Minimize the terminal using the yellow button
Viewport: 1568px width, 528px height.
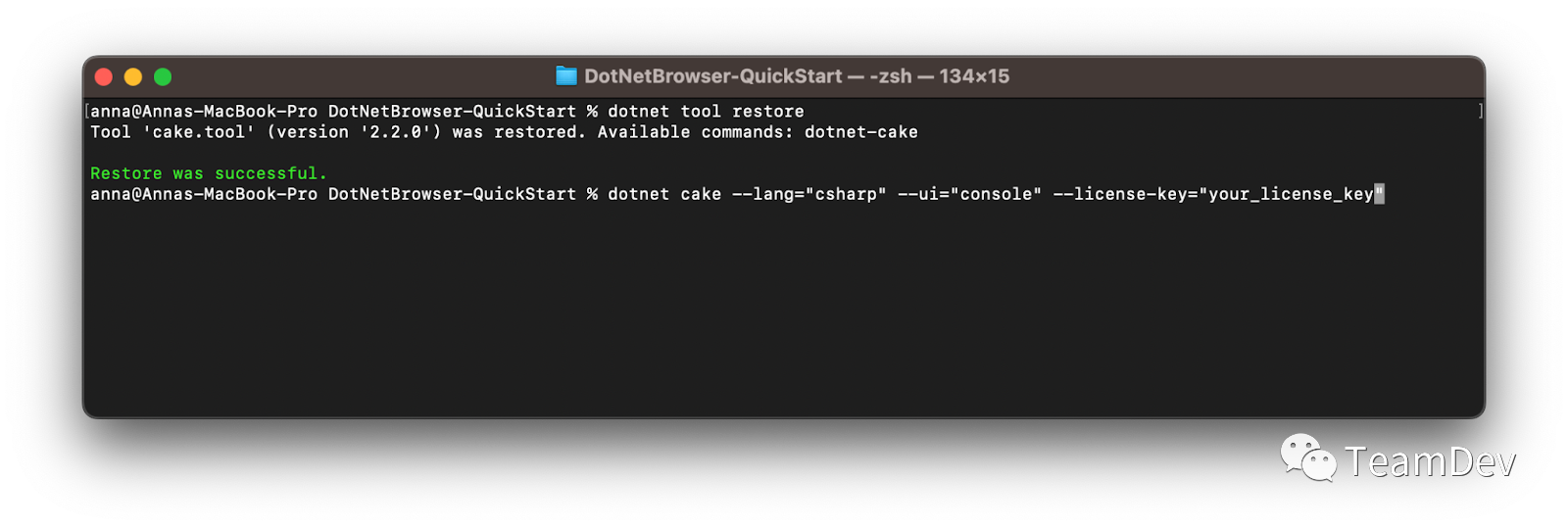(x=133, y=76)
